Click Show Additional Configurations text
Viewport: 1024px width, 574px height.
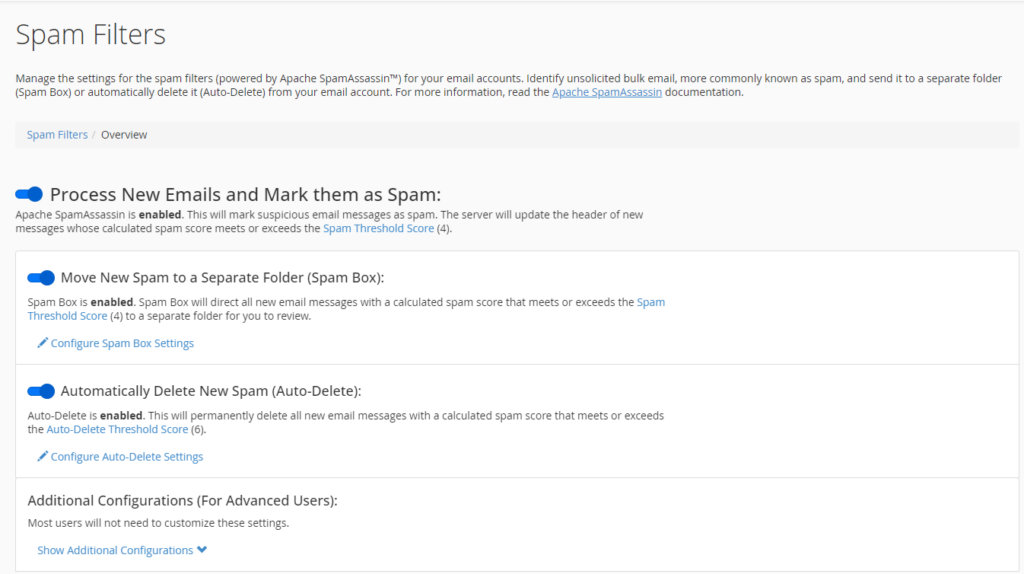[115, 550]
